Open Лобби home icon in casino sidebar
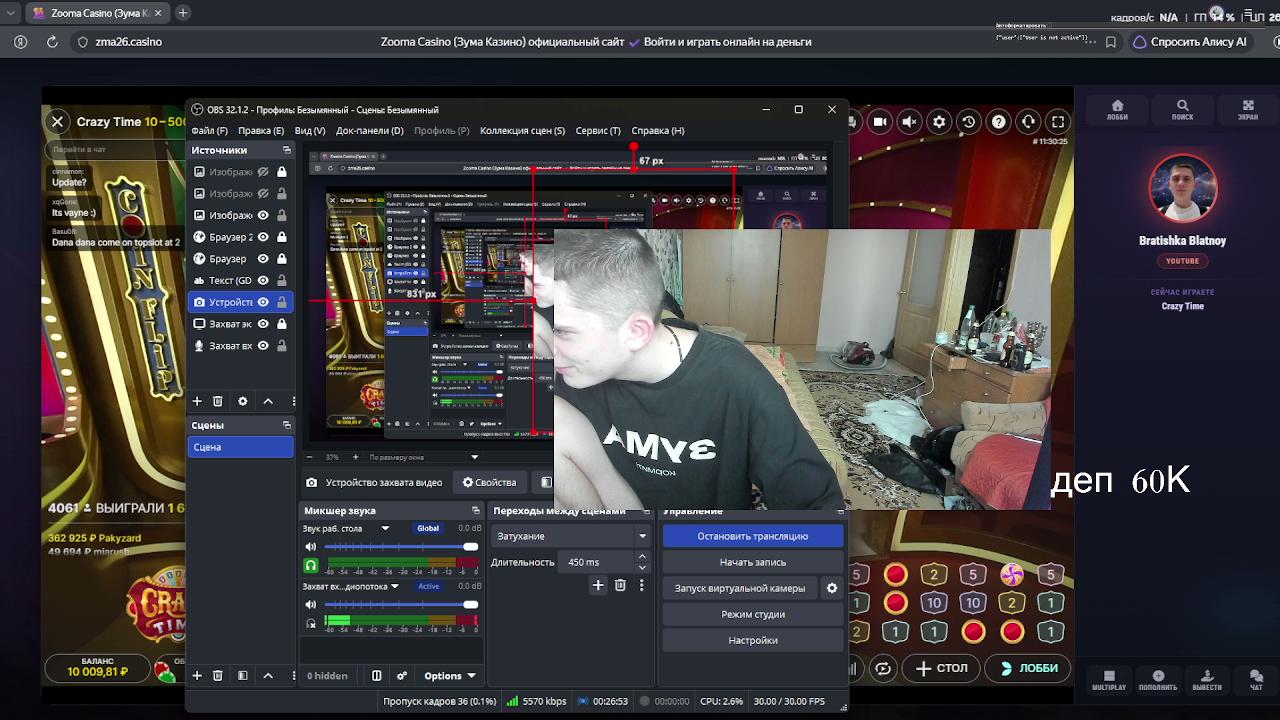 (x=1117, y=110)
